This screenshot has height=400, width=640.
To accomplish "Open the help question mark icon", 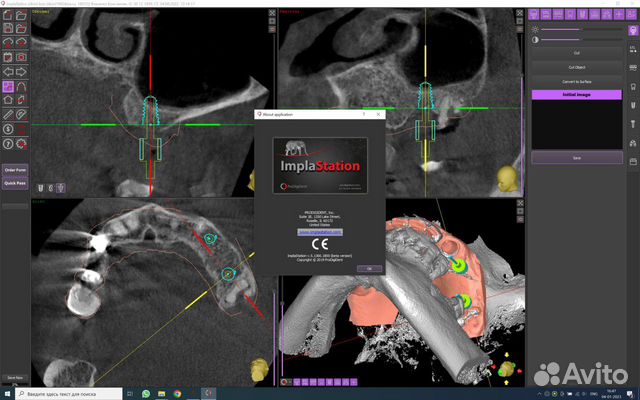I will [x=9, y=144].
